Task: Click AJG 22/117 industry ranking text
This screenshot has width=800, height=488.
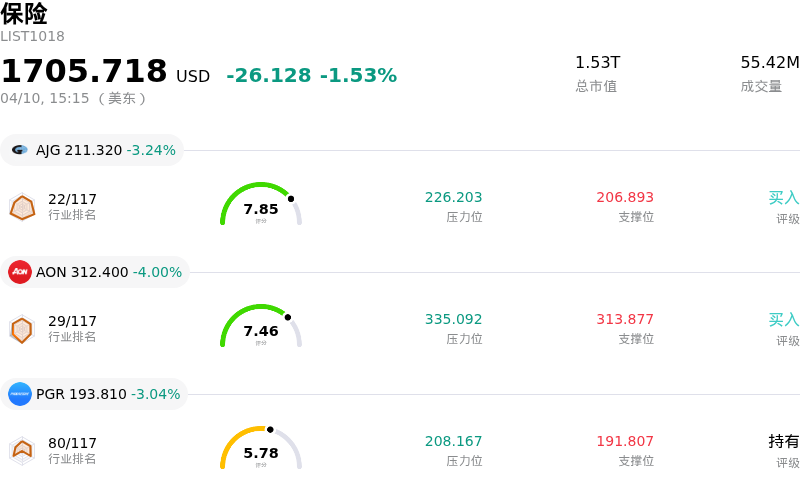Action: (72, 199)
